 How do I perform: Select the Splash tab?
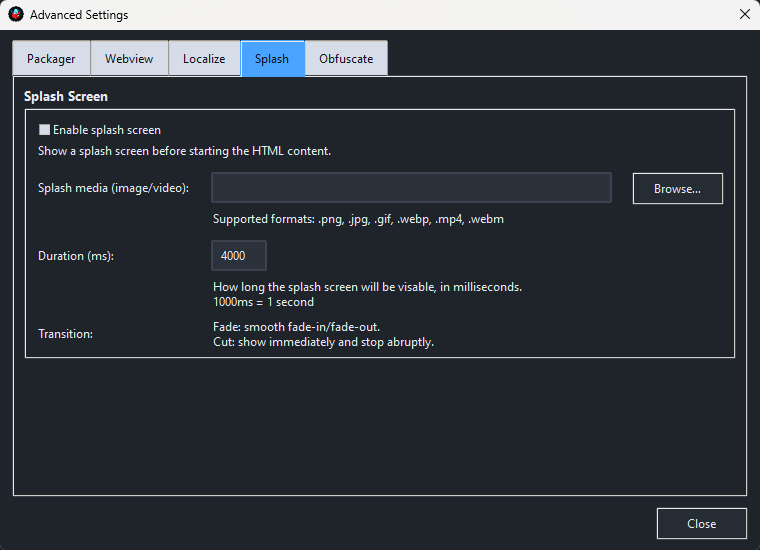[272, 59]
